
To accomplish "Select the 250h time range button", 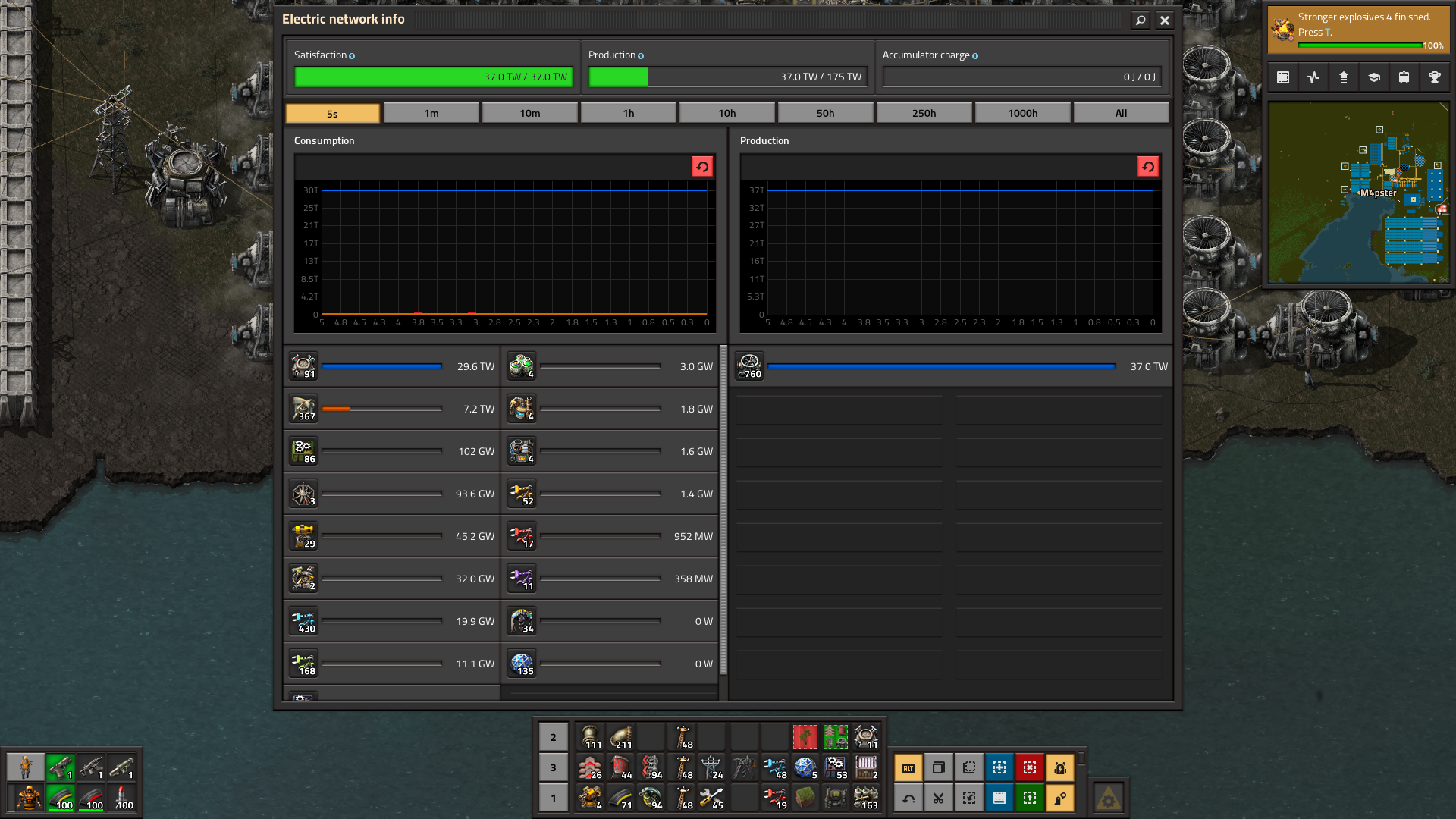I will pos(924,113).
